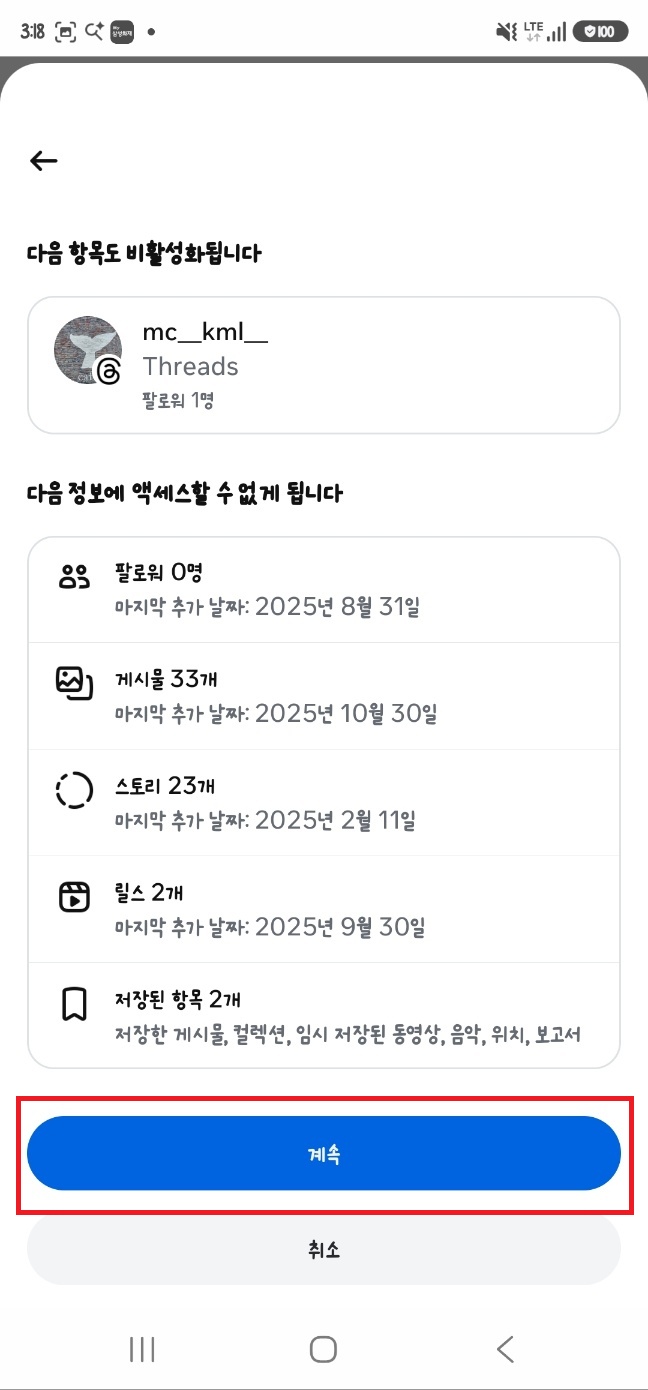The image size is (648, 1390).
Task: Tap the blue 계속 button
Action: [324, 1153]
